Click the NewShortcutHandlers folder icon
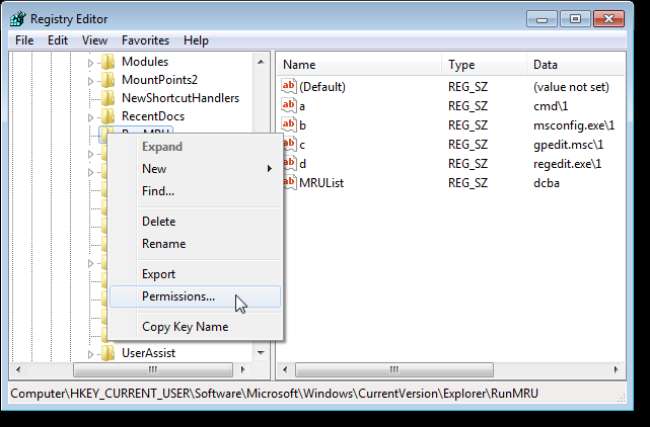The width and height of the screenshot is (650, 427). (x=108, y=98)
